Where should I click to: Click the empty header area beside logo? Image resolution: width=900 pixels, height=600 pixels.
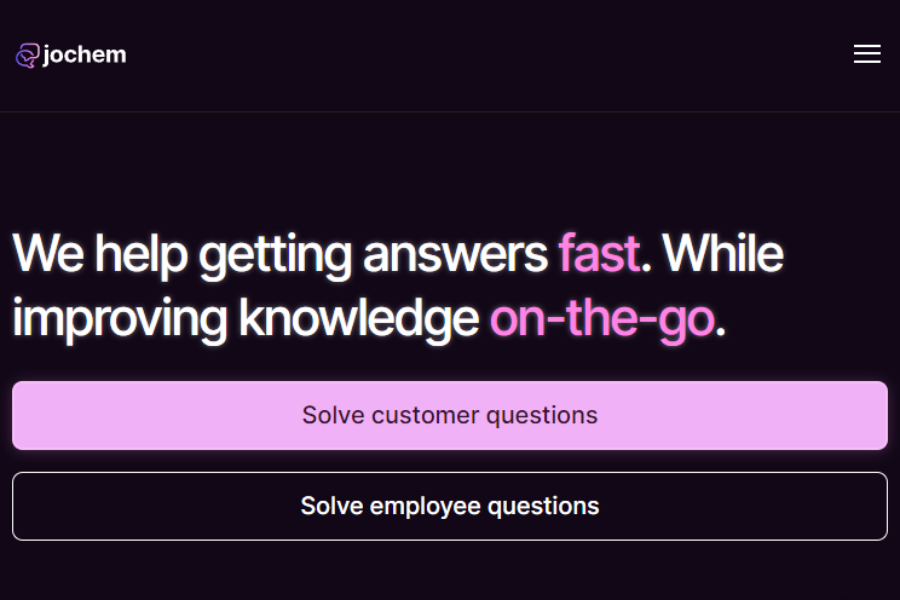click(x=488, y=55)
